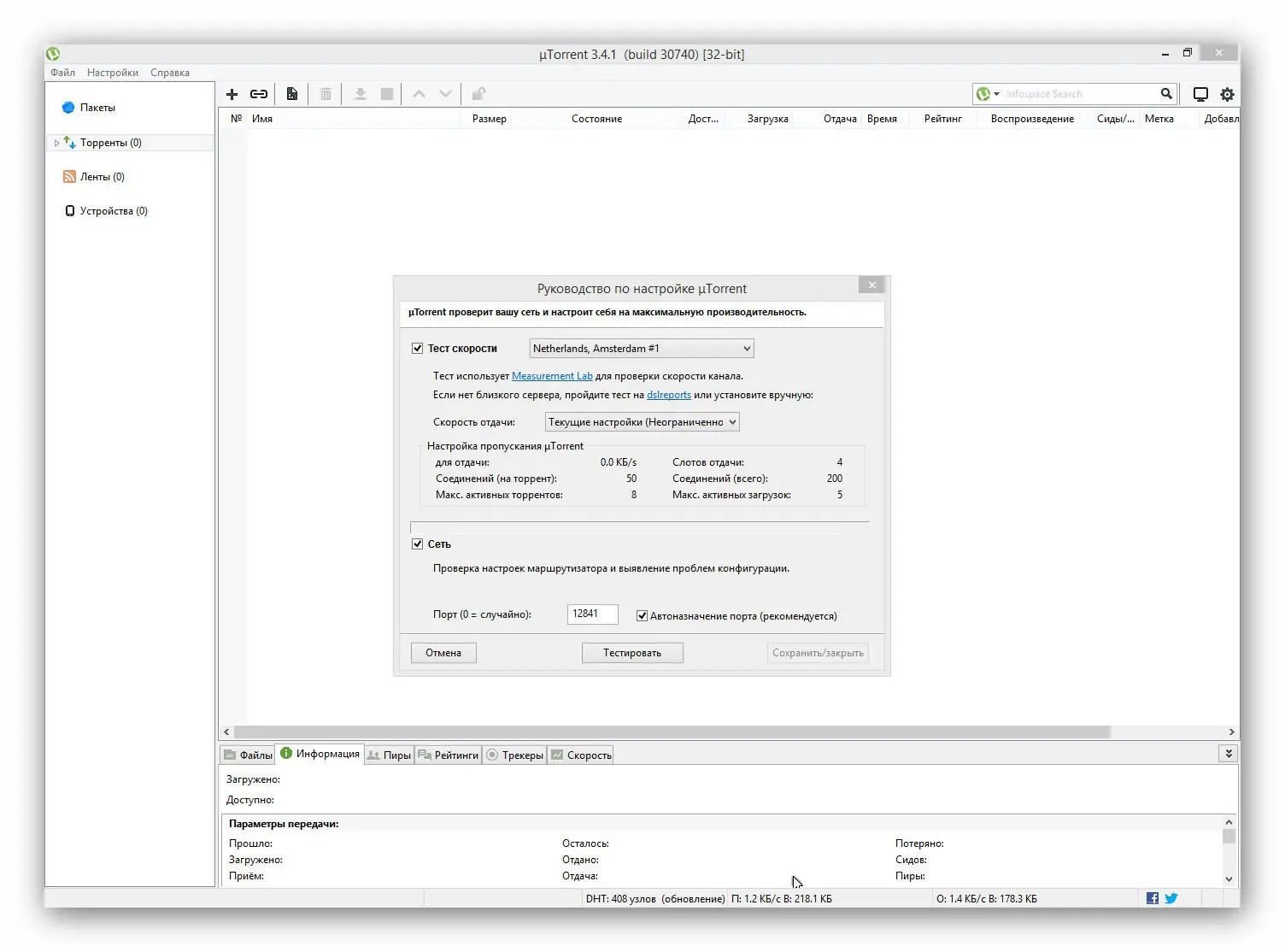Open the Настройки menu
Screen dimensions: 1285x952
[112, 73]
